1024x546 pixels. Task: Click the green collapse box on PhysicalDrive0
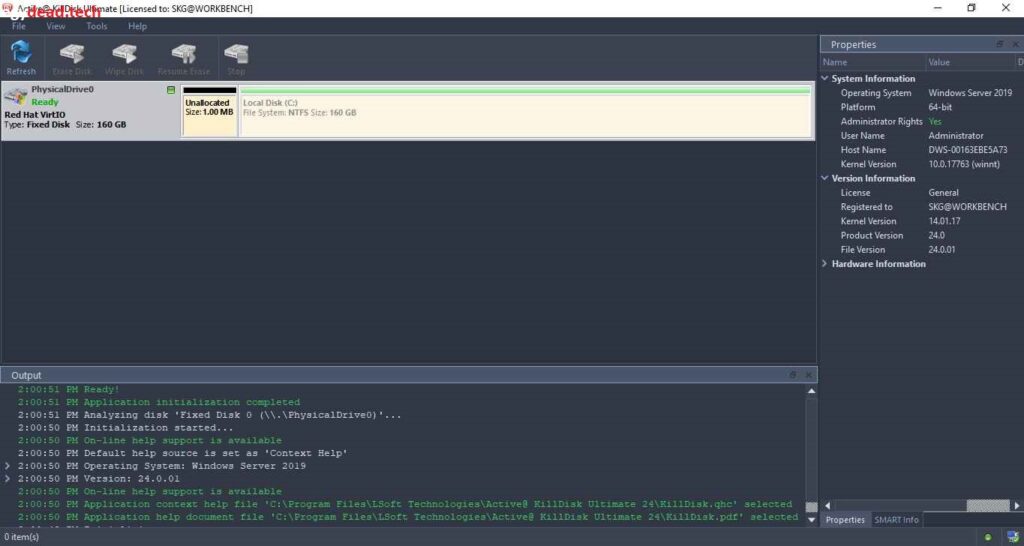point(171,90)
